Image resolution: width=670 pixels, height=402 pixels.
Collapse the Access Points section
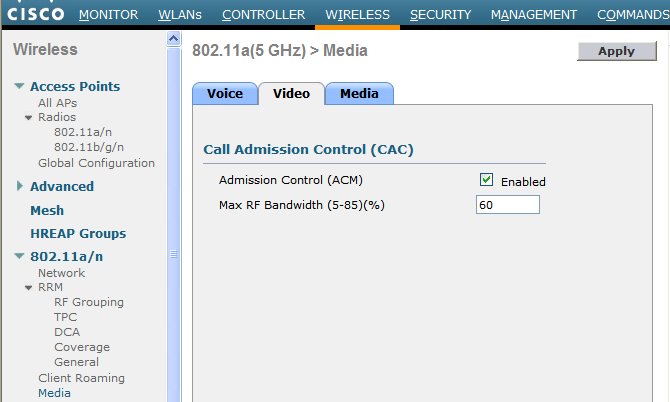pos(19,87)
